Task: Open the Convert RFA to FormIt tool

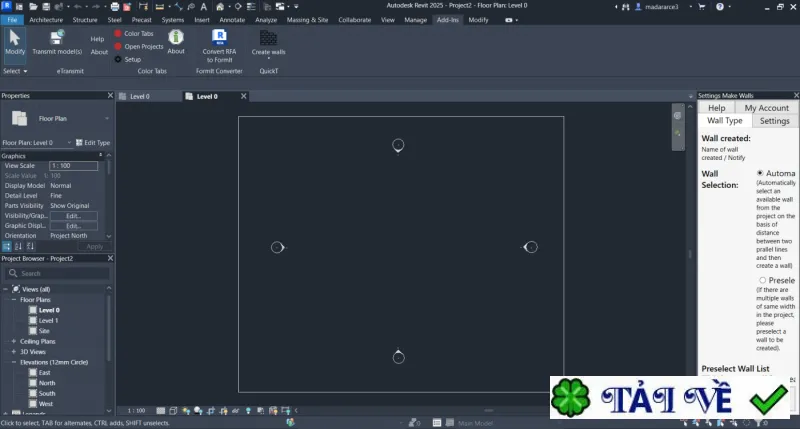Action: pos(219,37)
